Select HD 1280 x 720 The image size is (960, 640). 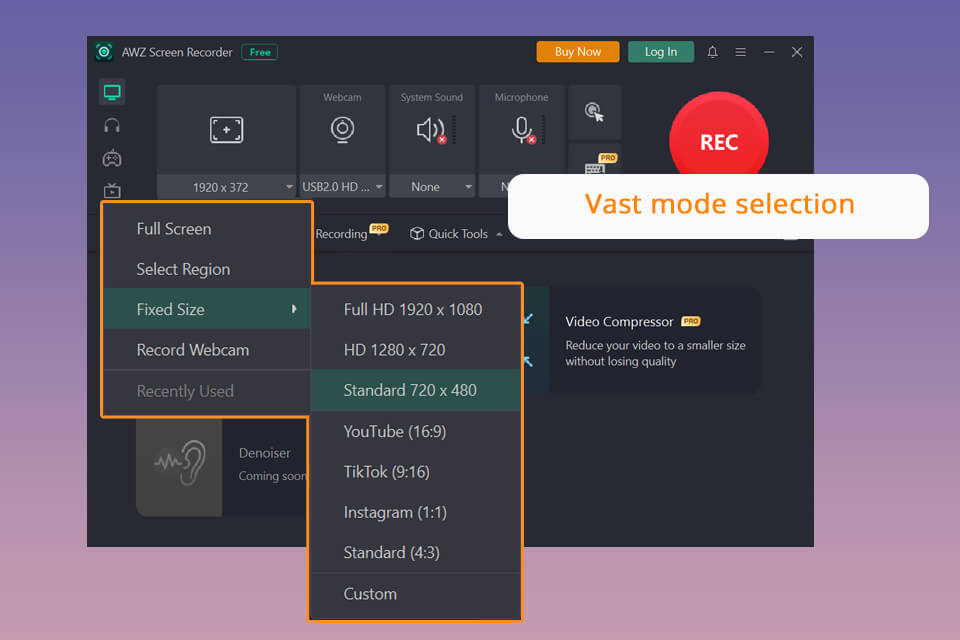415,350
